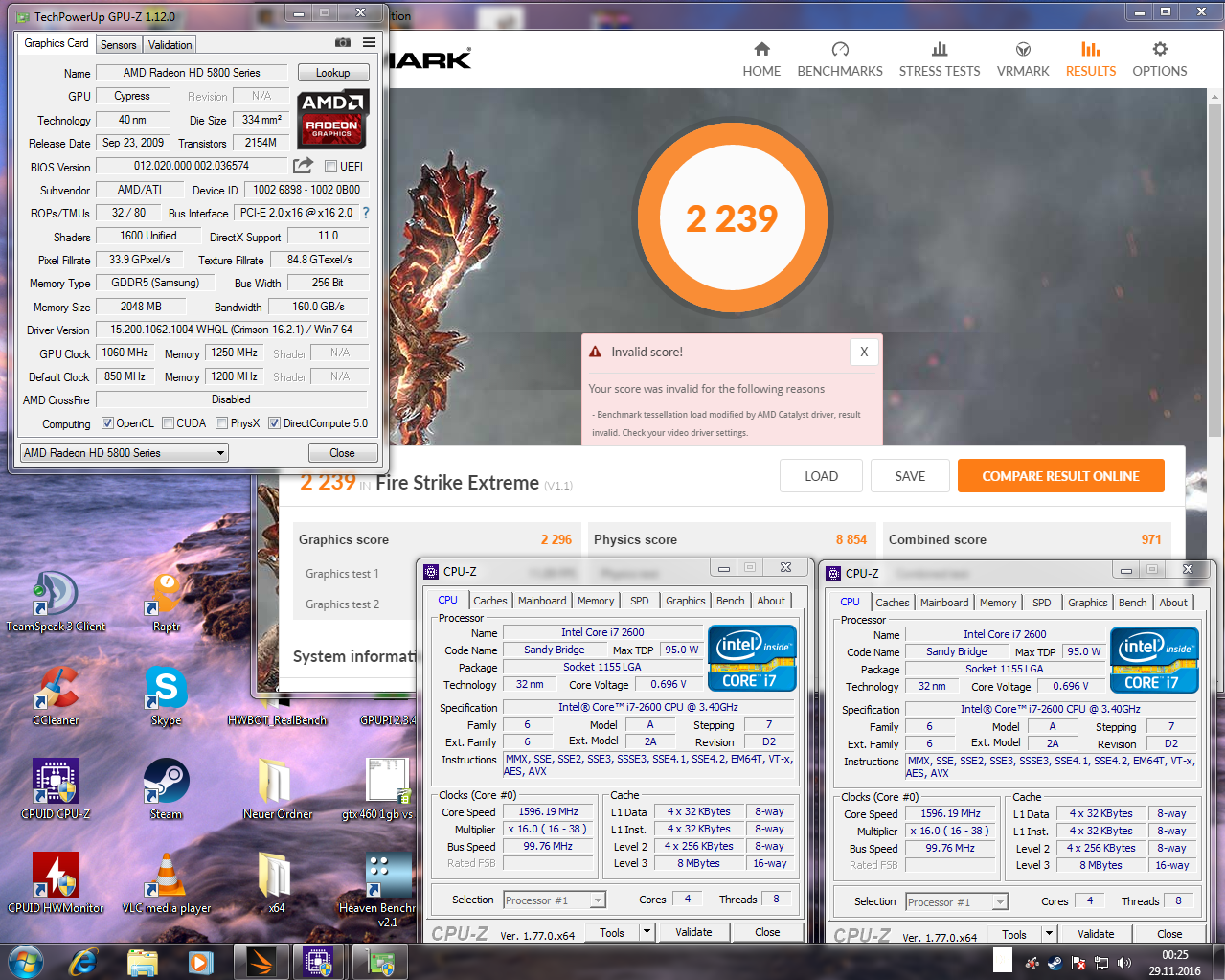Click the SAVE button in 3DMark

[910, 476]
